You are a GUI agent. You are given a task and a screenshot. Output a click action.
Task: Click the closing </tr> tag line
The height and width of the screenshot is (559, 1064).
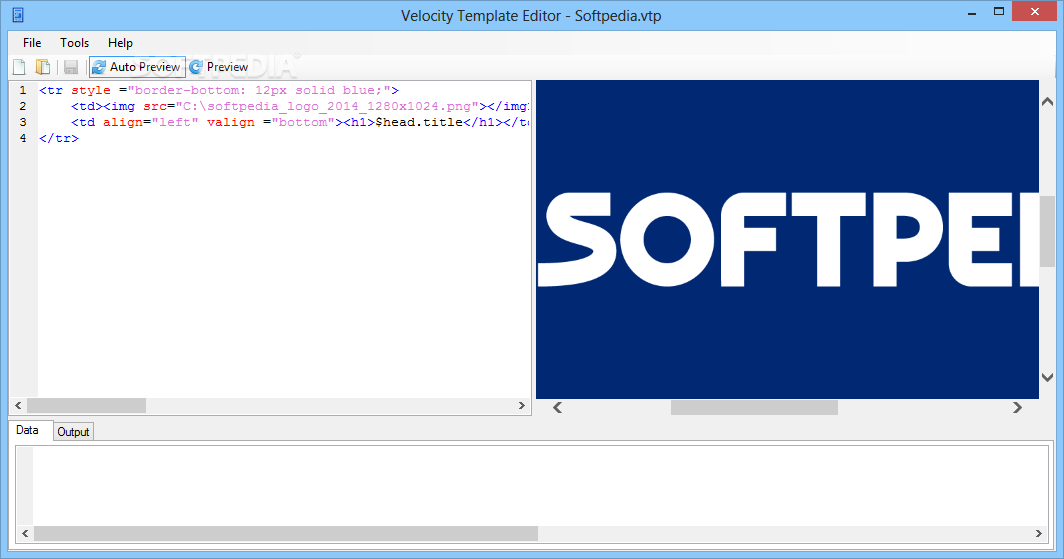click(x=59, y=138)
